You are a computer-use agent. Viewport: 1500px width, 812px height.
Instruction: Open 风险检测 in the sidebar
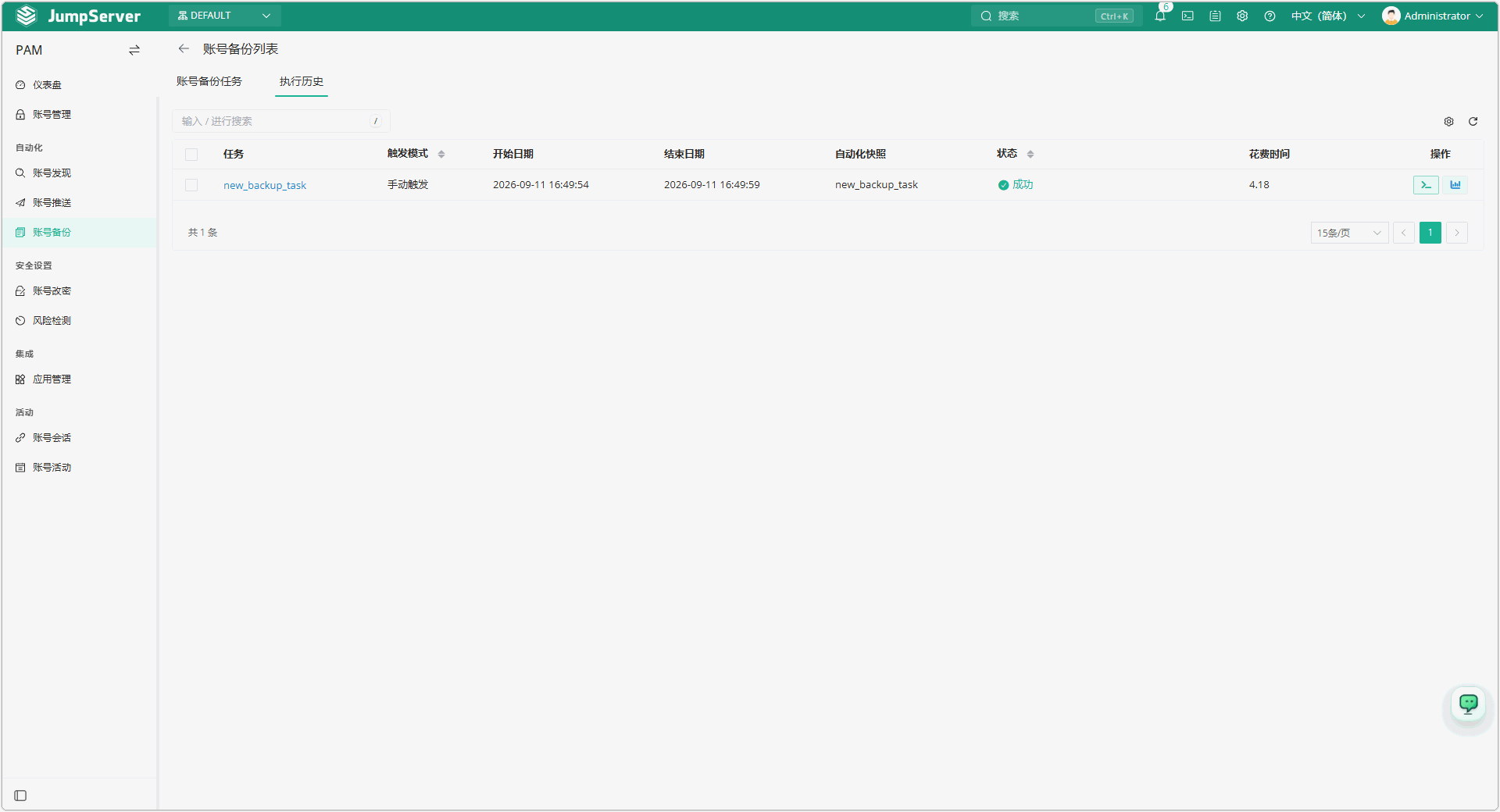79,321
